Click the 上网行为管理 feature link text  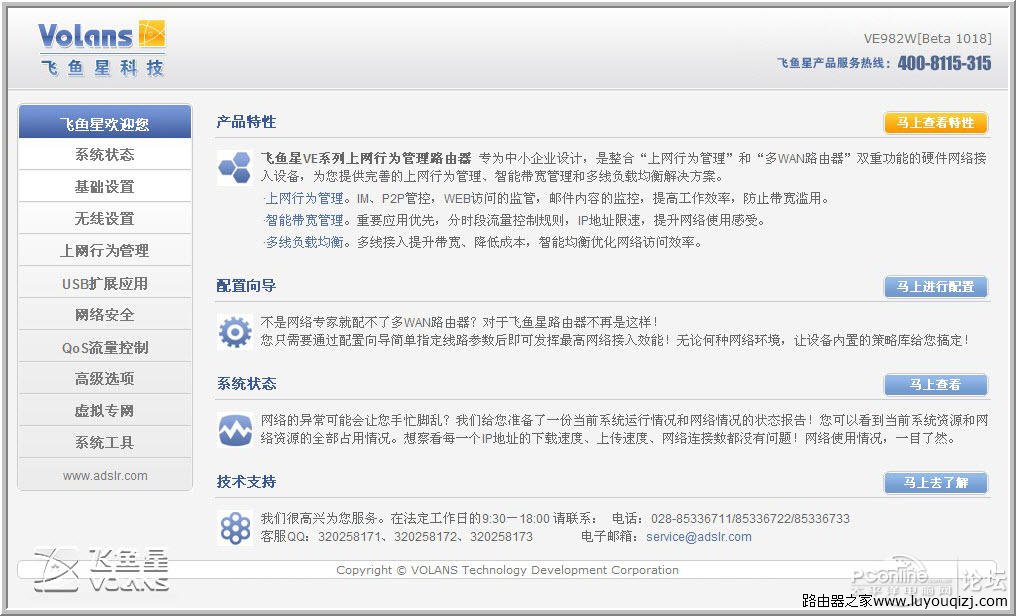tap(305, 198)
